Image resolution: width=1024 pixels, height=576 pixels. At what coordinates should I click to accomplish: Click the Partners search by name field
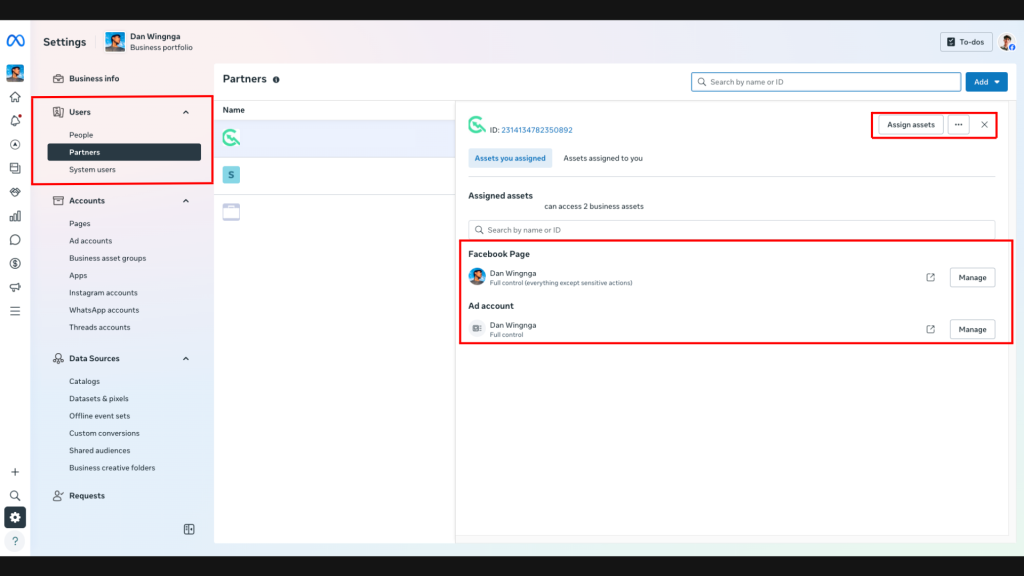point(825,82)
